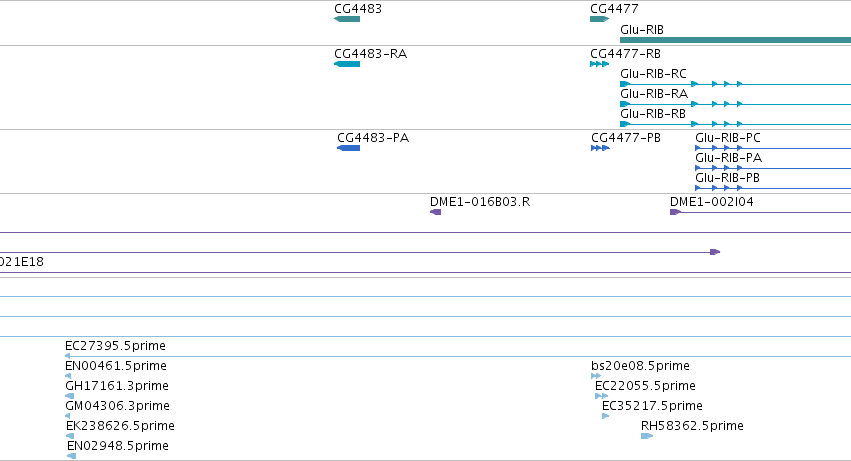Click the purple DME1-016B03.R arrow glyph
Screen dimensions: 851x461
[435, 212]
